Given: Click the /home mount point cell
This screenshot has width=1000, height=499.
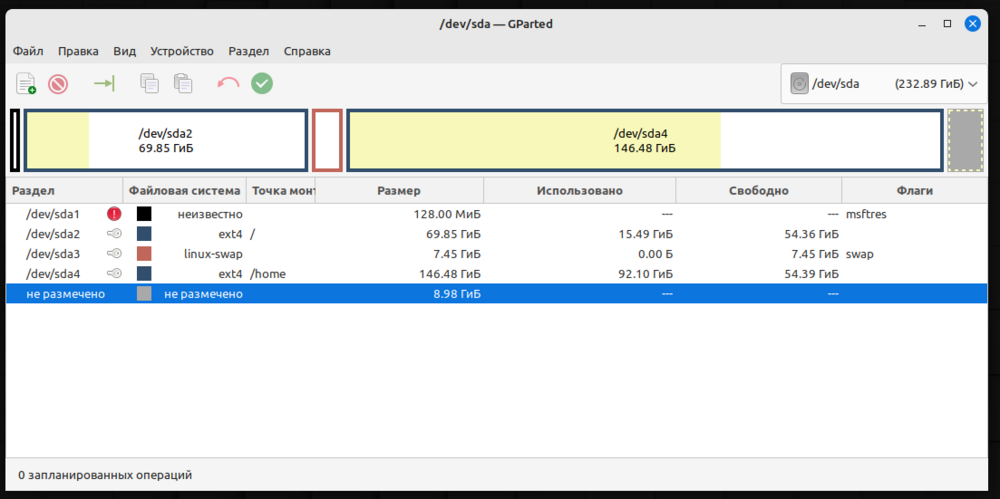Looking at the screenshot, I should tap(268, 274).
